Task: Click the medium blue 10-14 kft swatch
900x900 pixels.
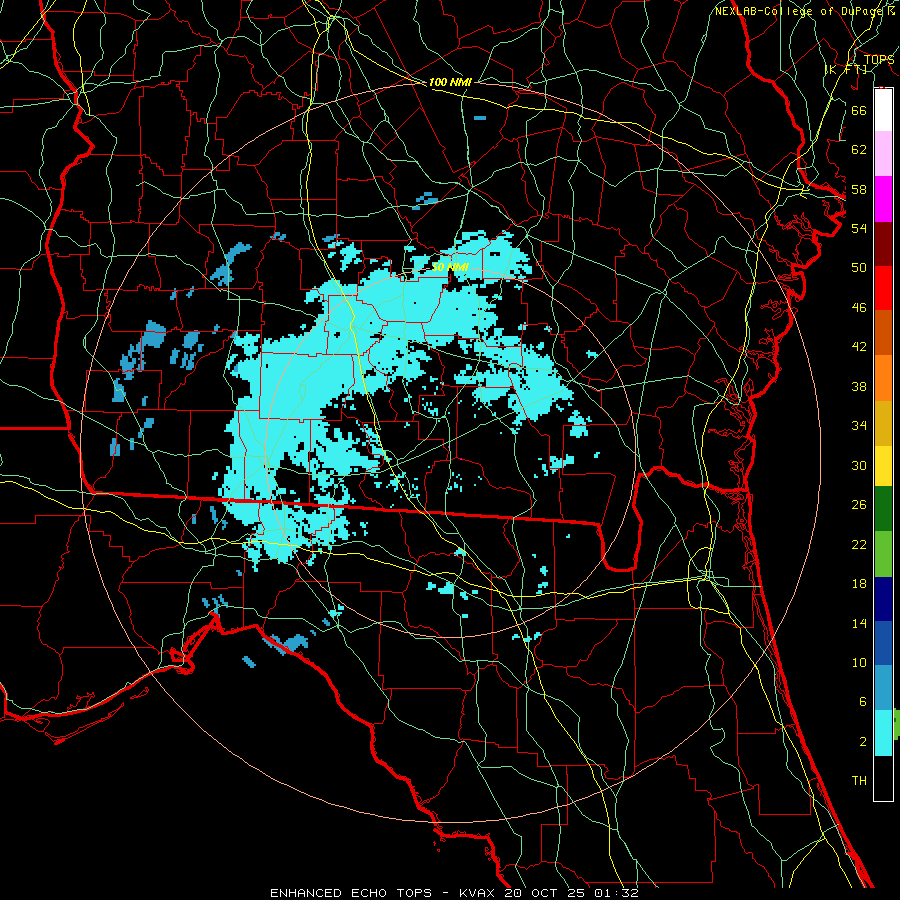Action: pyautogui.click(x=883, y=643)
